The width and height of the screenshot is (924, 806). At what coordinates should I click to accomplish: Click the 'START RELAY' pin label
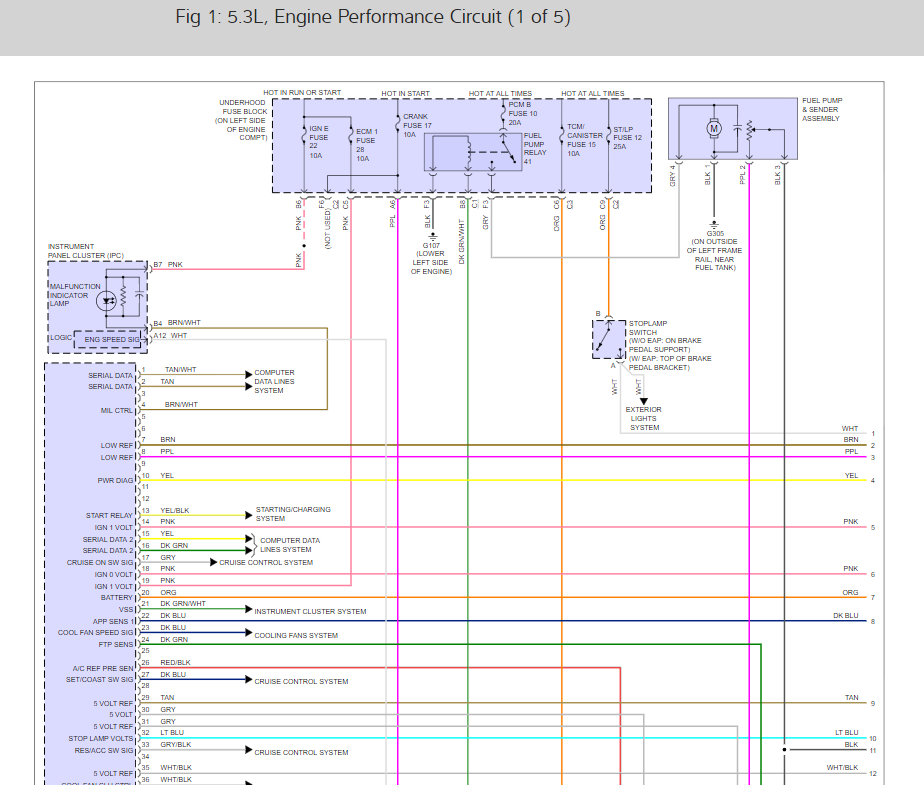click(x=110, y=515)
